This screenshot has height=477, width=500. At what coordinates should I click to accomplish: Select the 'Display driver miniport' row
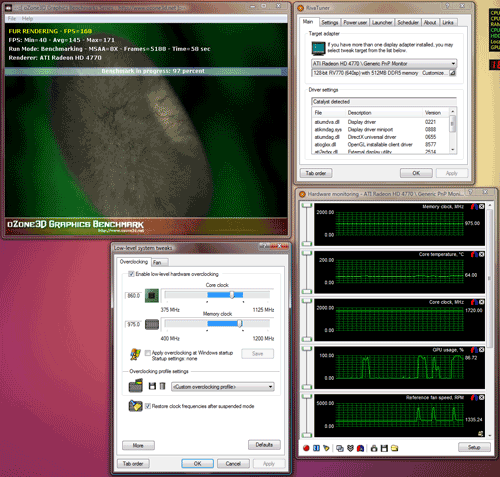coord(380,129)
